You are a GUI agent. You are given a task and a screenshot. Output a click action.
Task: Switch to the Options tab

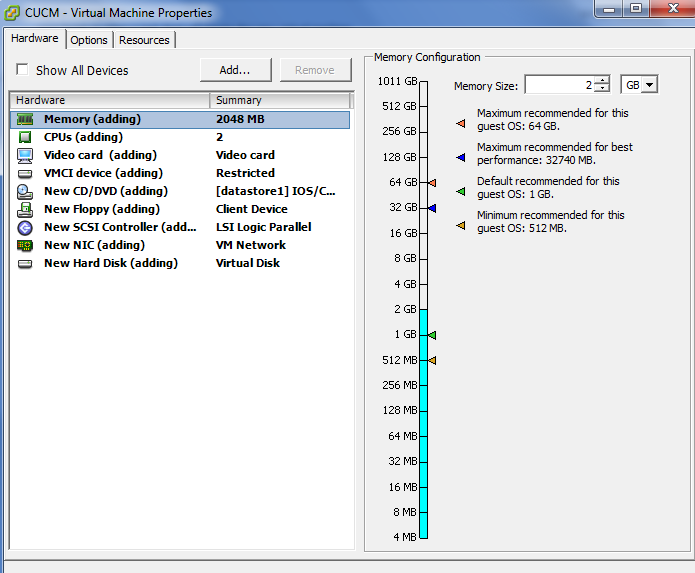pyautogui.click(x=89, y=40)
